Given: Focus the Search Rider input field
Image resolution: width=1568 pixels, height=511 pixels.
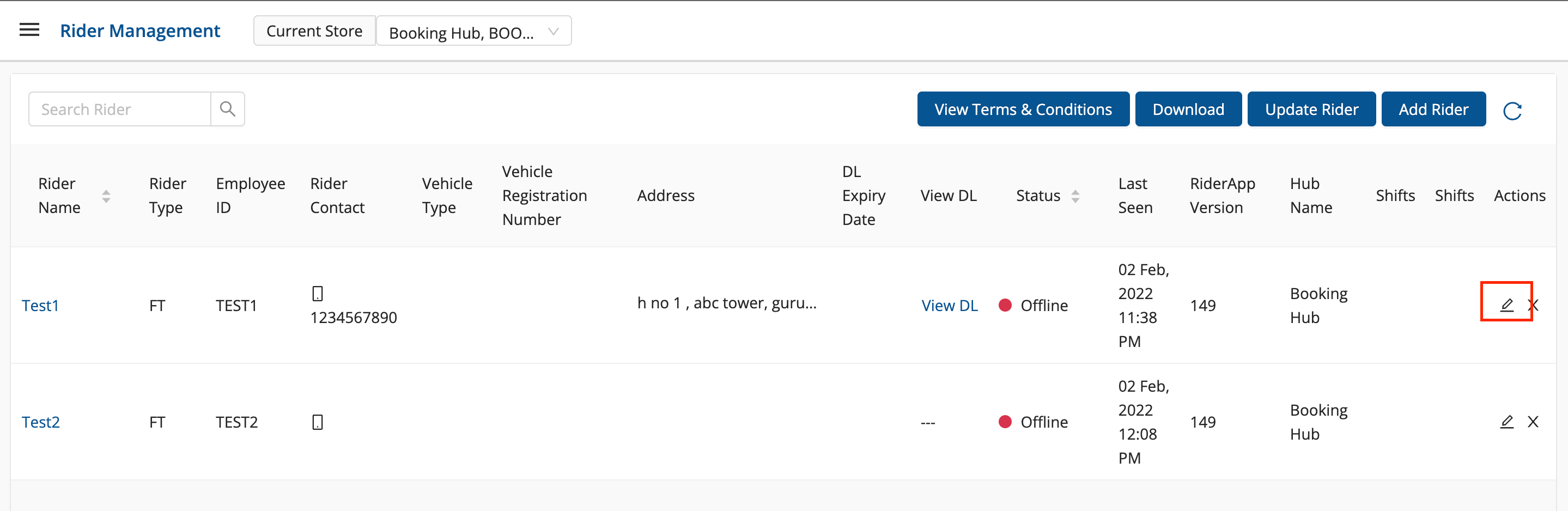Looking at the screenshot, I should tap(120, 109).
